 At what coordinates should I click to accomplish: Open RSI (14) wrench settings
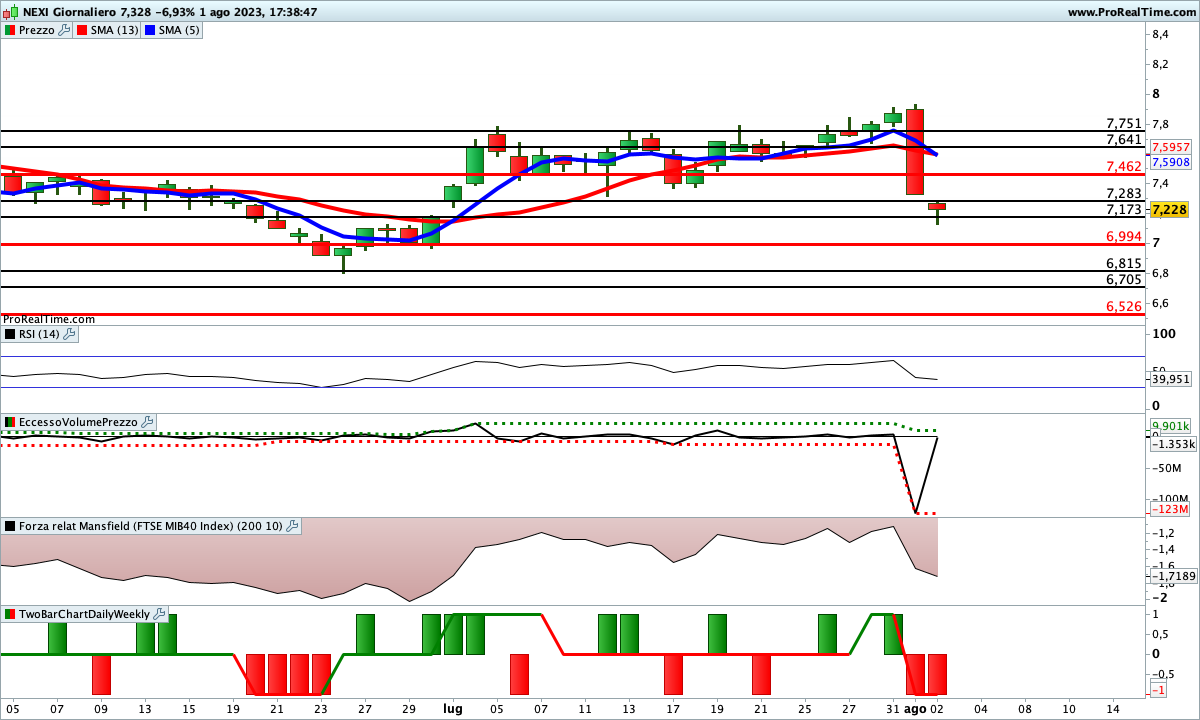[x=70, y=334]
